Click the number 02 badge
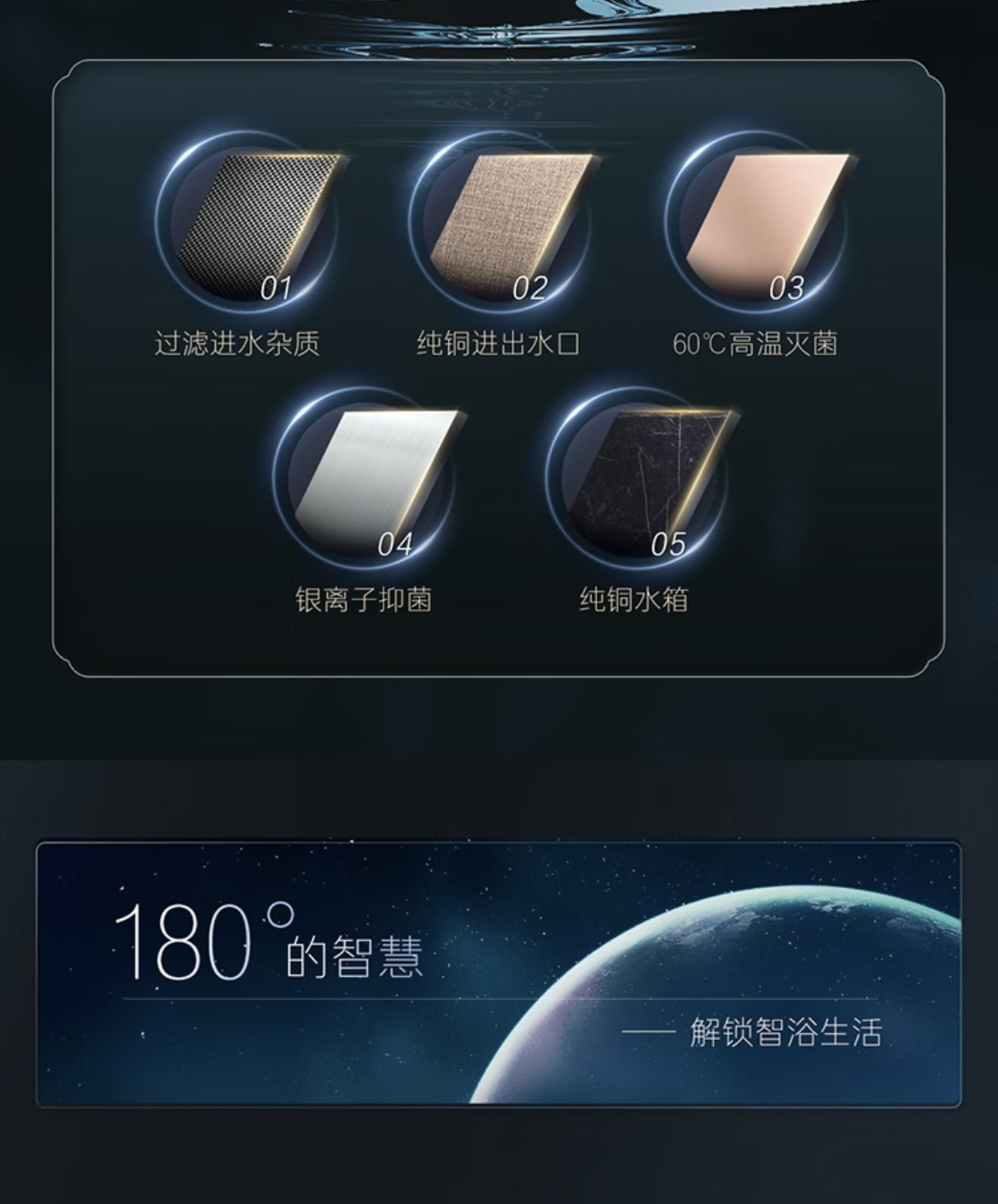 point(529,289)
